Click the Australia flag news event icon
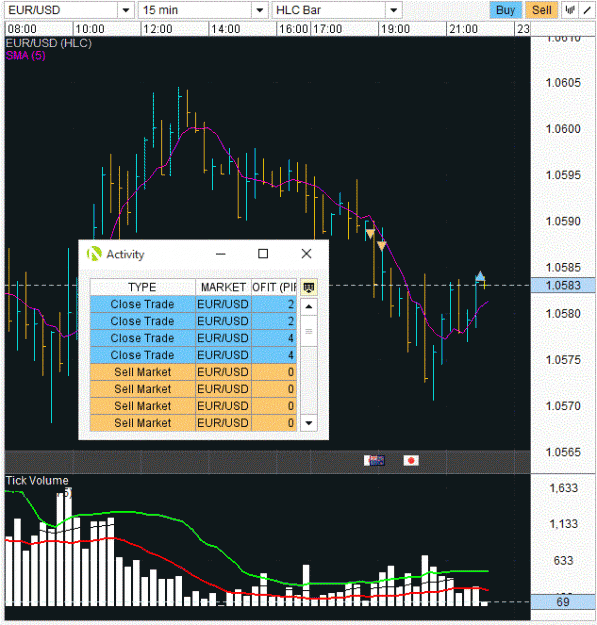The height and width of the screenshot is (625, 597). tap(375, 461)
